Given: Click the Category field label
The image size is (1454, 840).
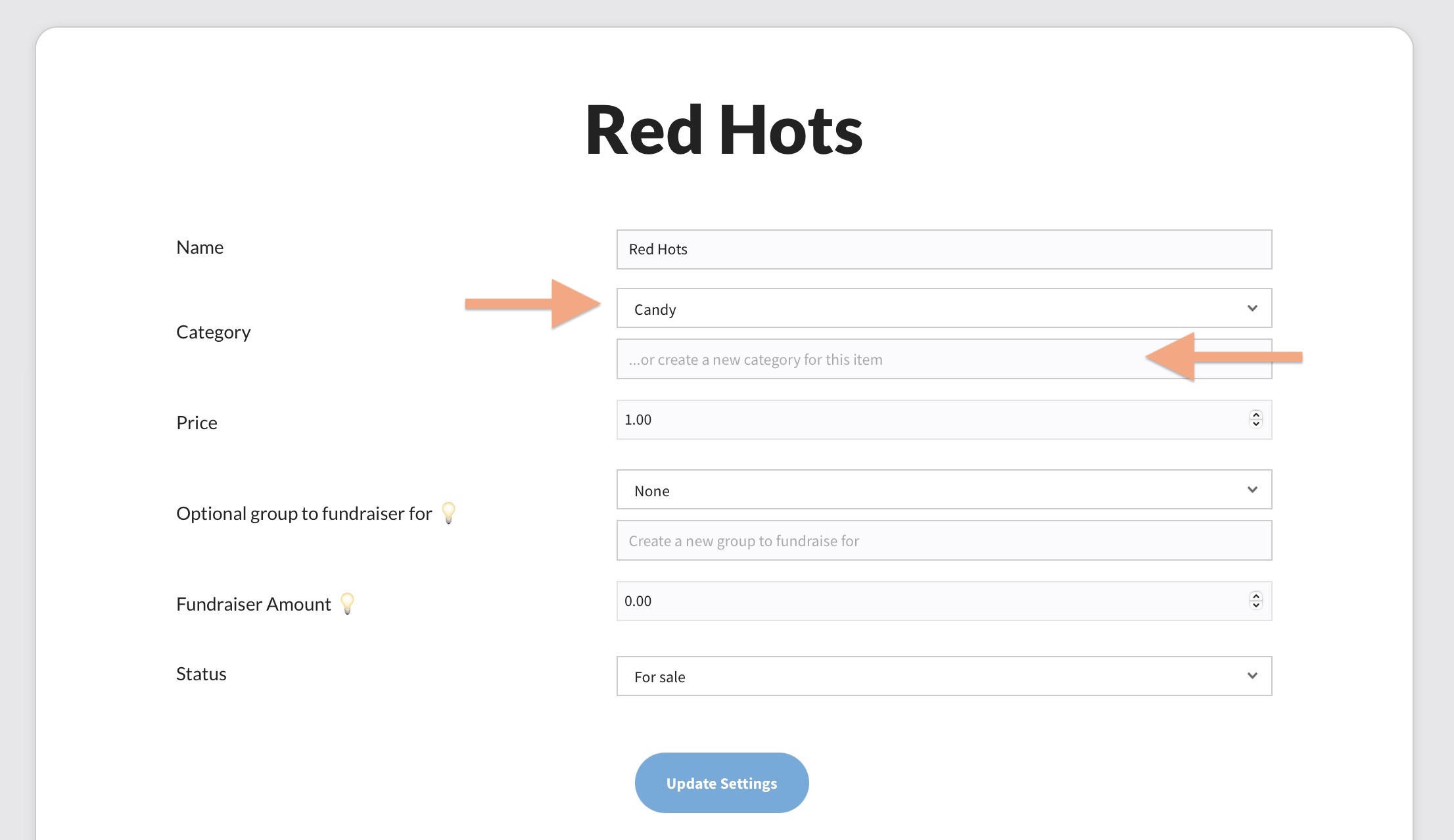Looking at the screenshot, I should [x=213, y=333].
